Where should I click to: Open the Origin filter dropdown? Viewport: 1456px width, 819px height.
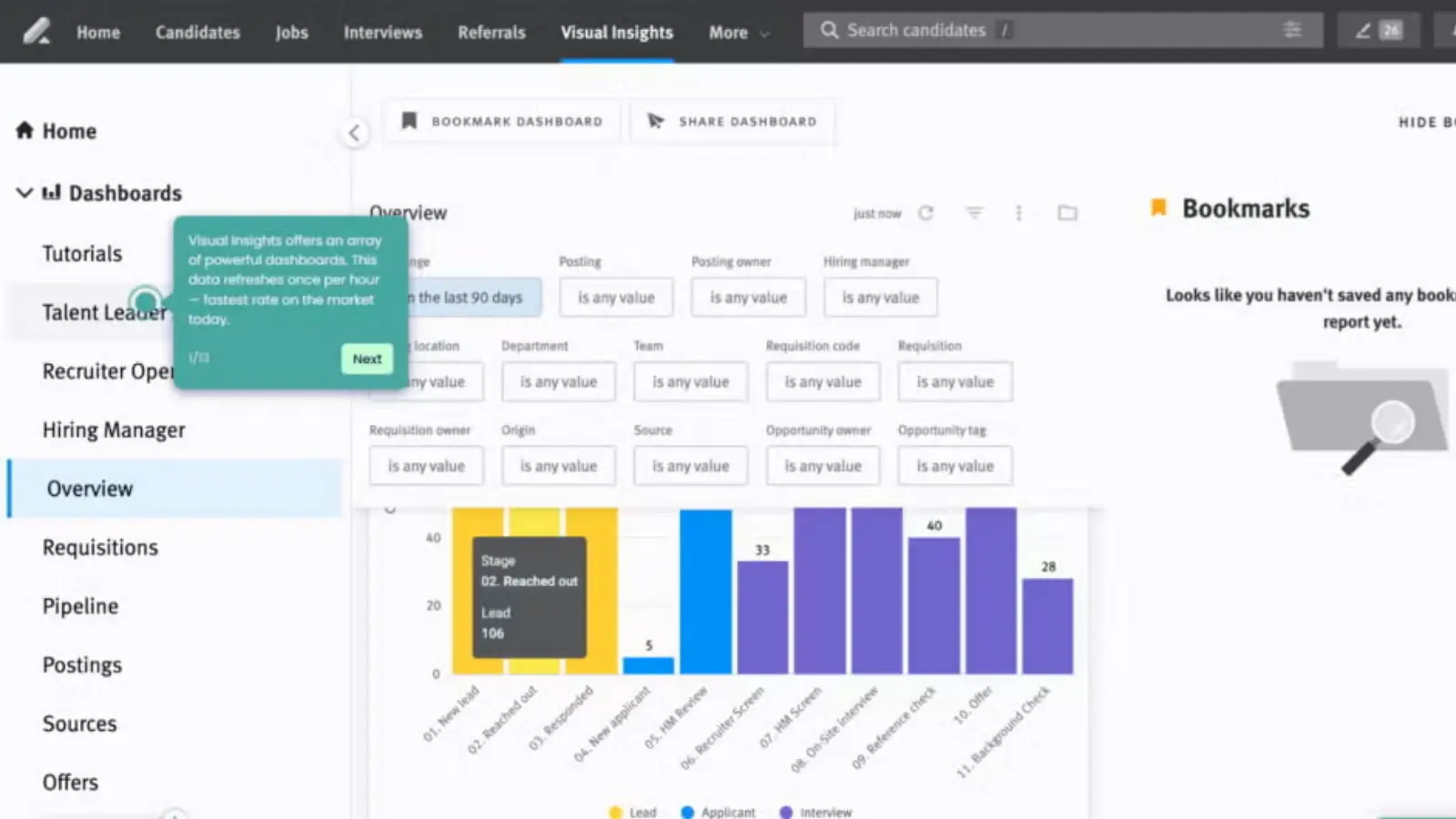pyautogui.click(x=558, y=466)
